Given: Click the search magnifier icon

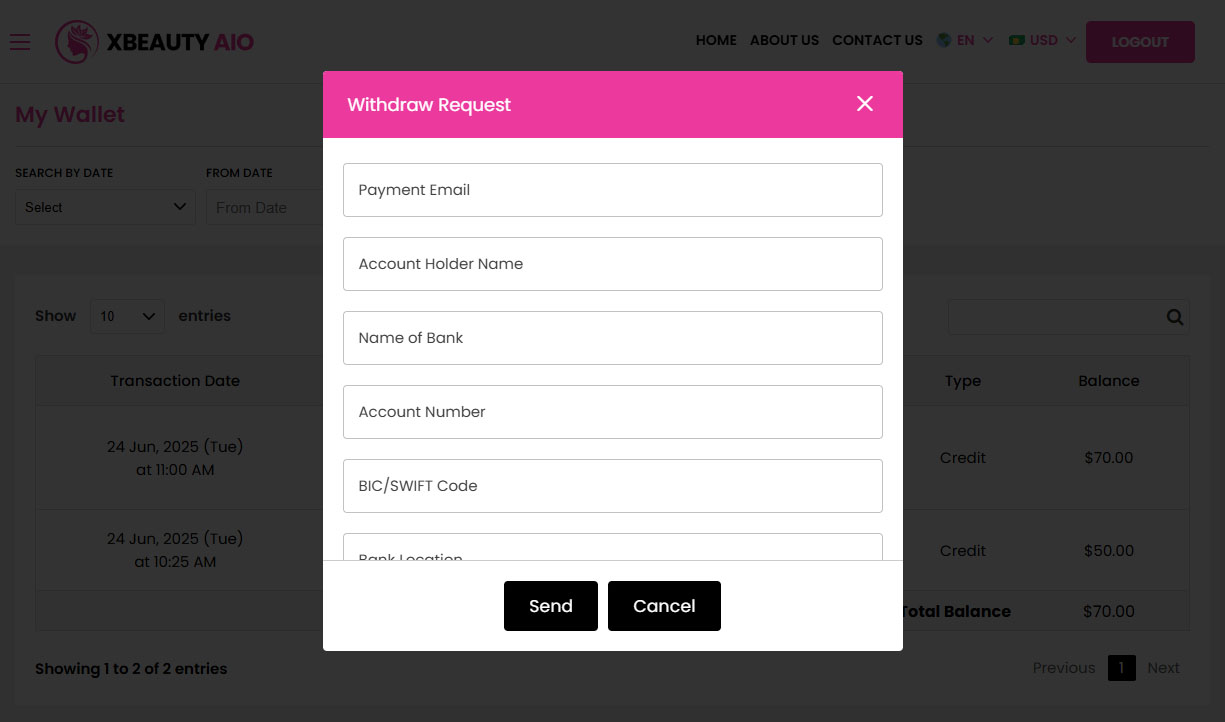Looking at the screenshot, I should point(1174,316).
